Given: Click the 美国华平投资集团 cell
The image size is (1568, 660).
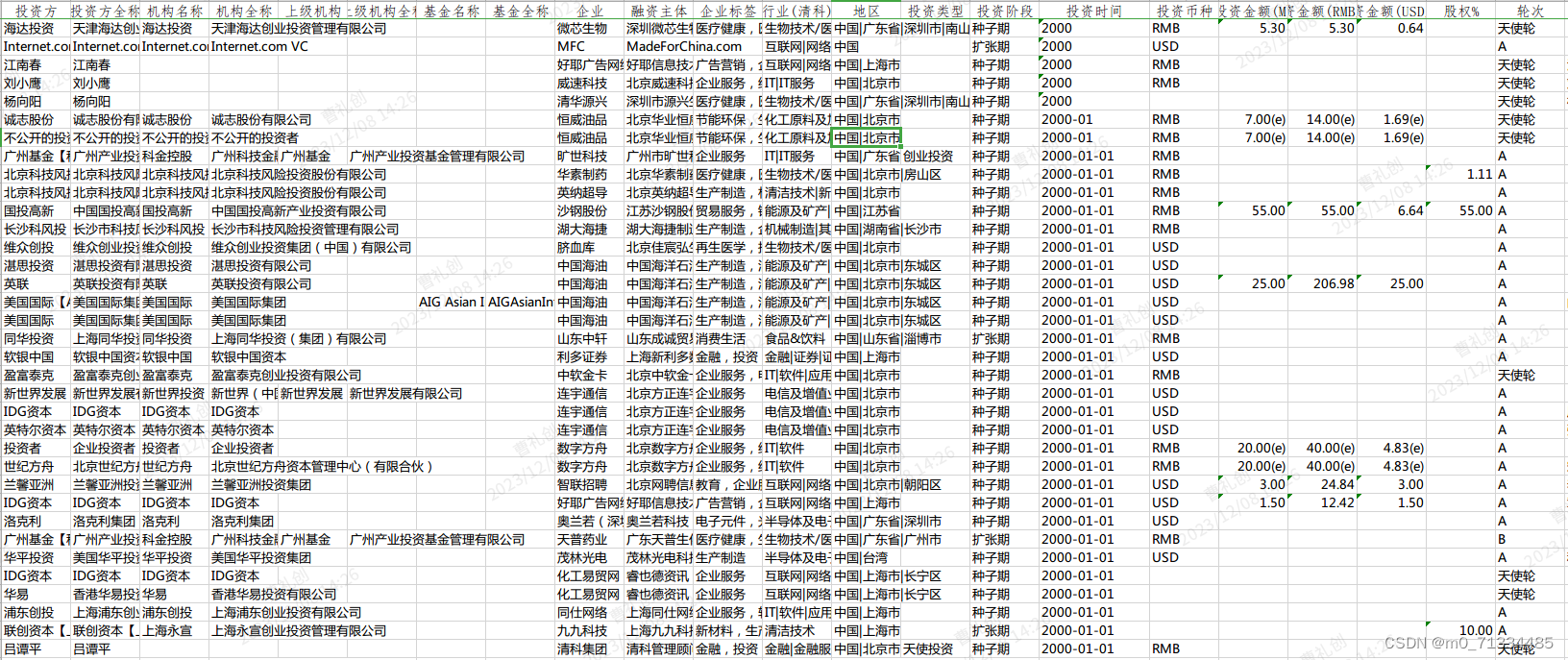Looking at the screenshot, I should [x=261, y=558].
